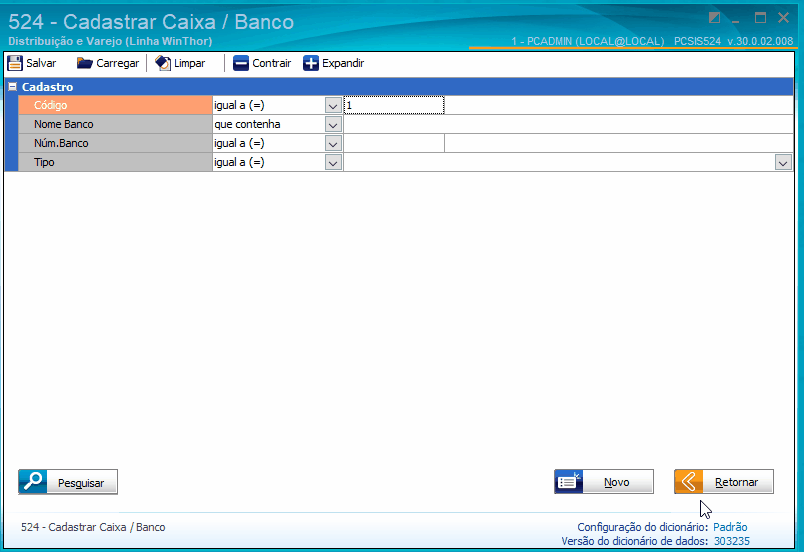The height and width of the screenshot is (552, 804).
Task: Click the Carregar label in toolbar
Action: [117, 63]
